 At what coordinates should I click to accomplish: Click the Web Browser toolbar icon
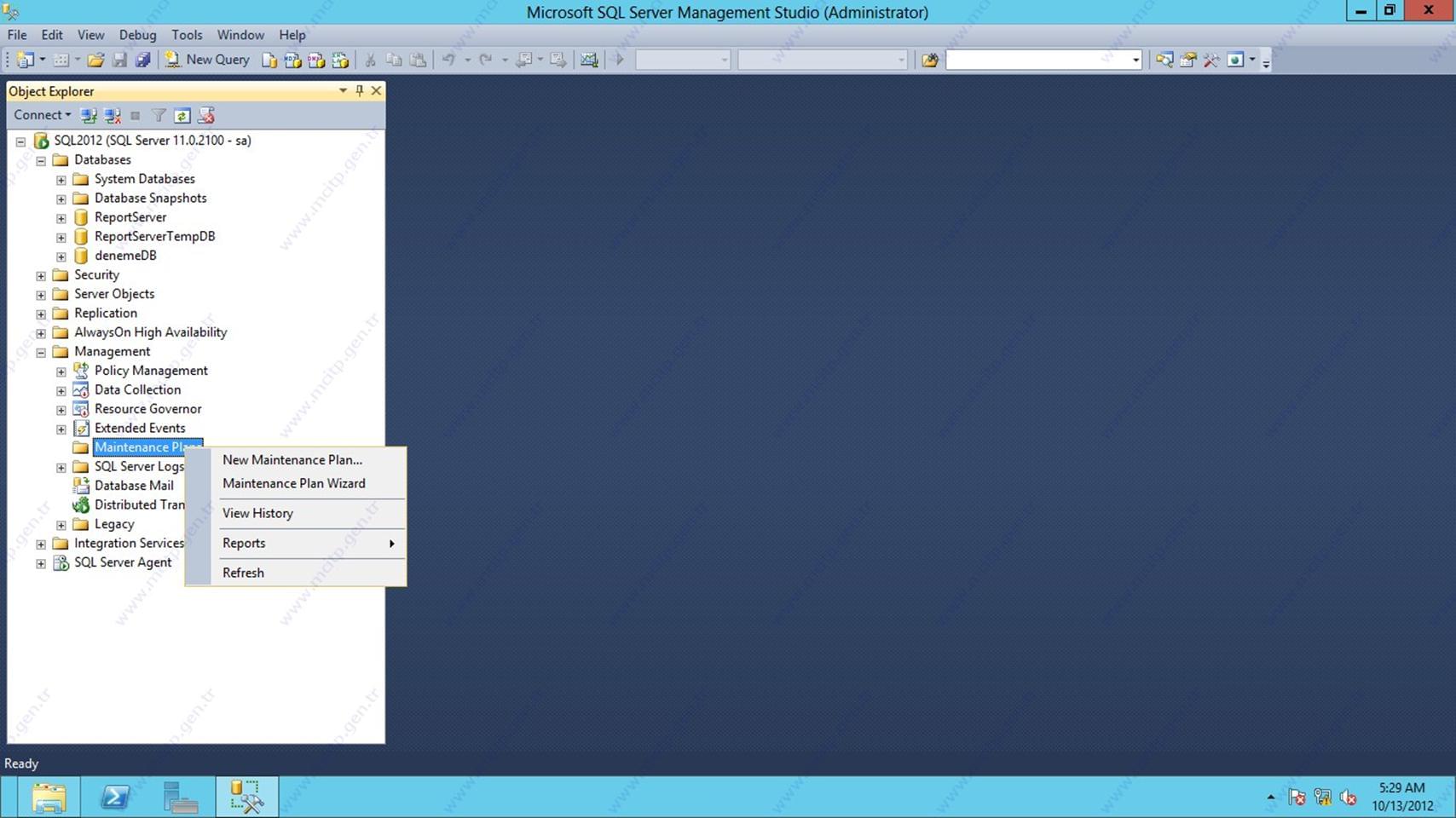coord(1235,60)
